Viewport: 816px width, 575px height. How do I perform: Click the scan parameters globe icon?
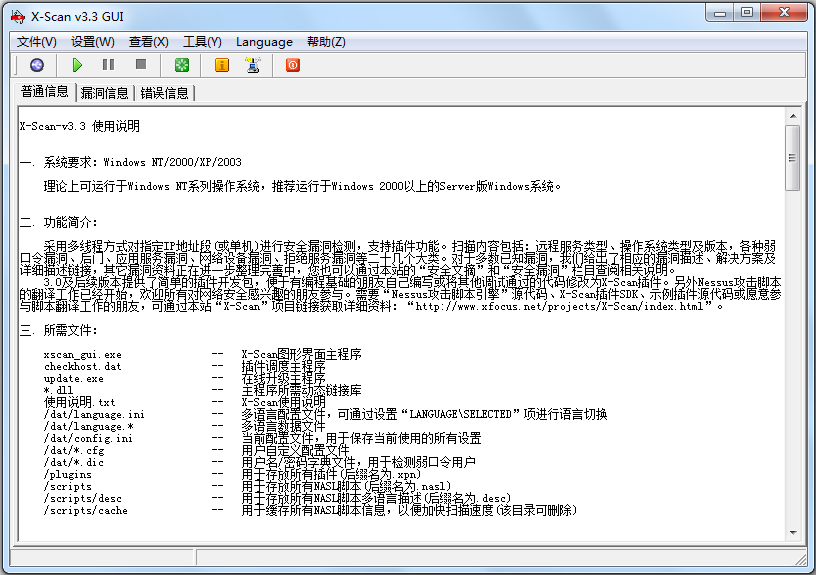pos(37,65)
